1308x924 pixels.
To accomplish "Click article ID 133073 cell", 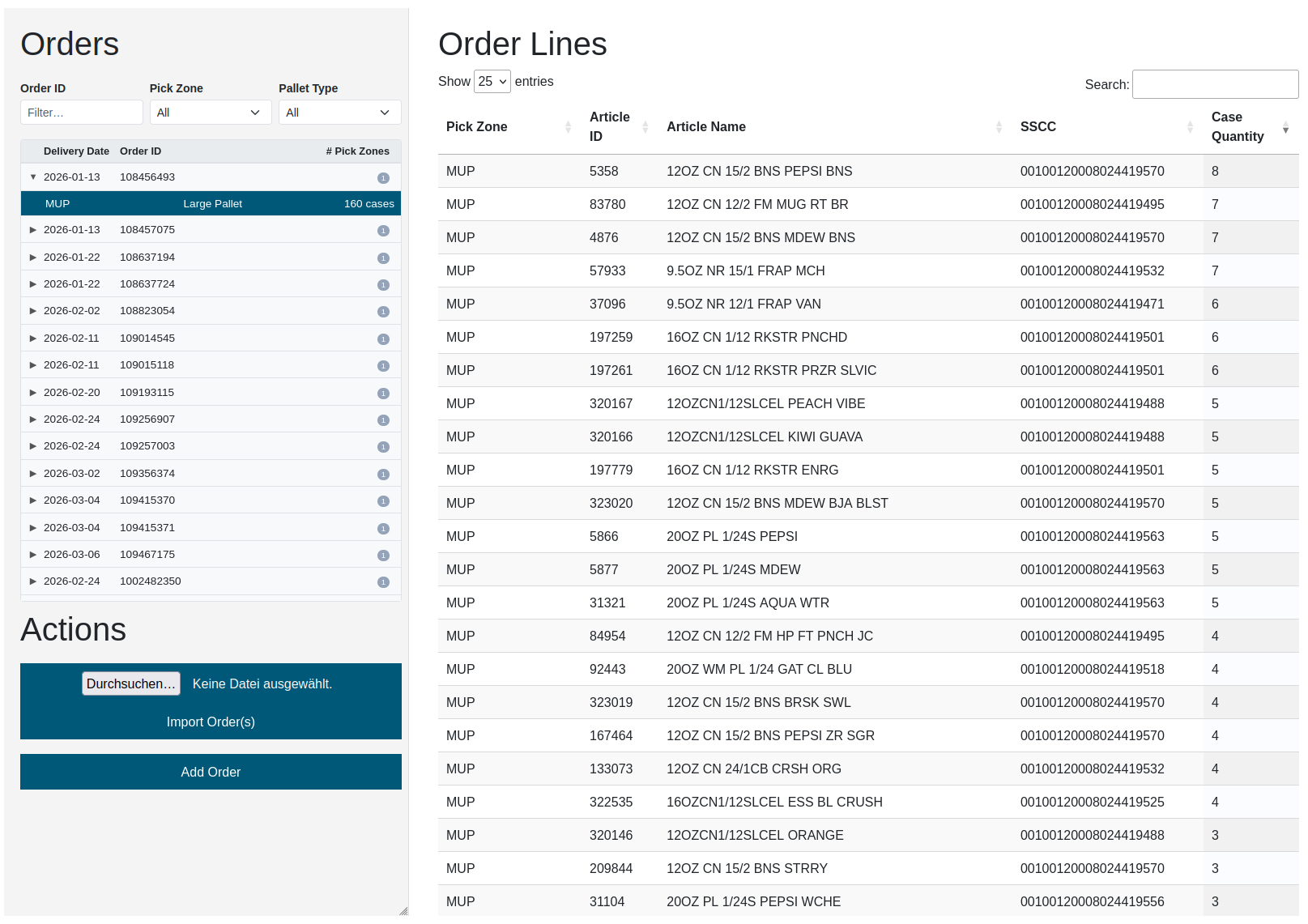I will 611,769.
